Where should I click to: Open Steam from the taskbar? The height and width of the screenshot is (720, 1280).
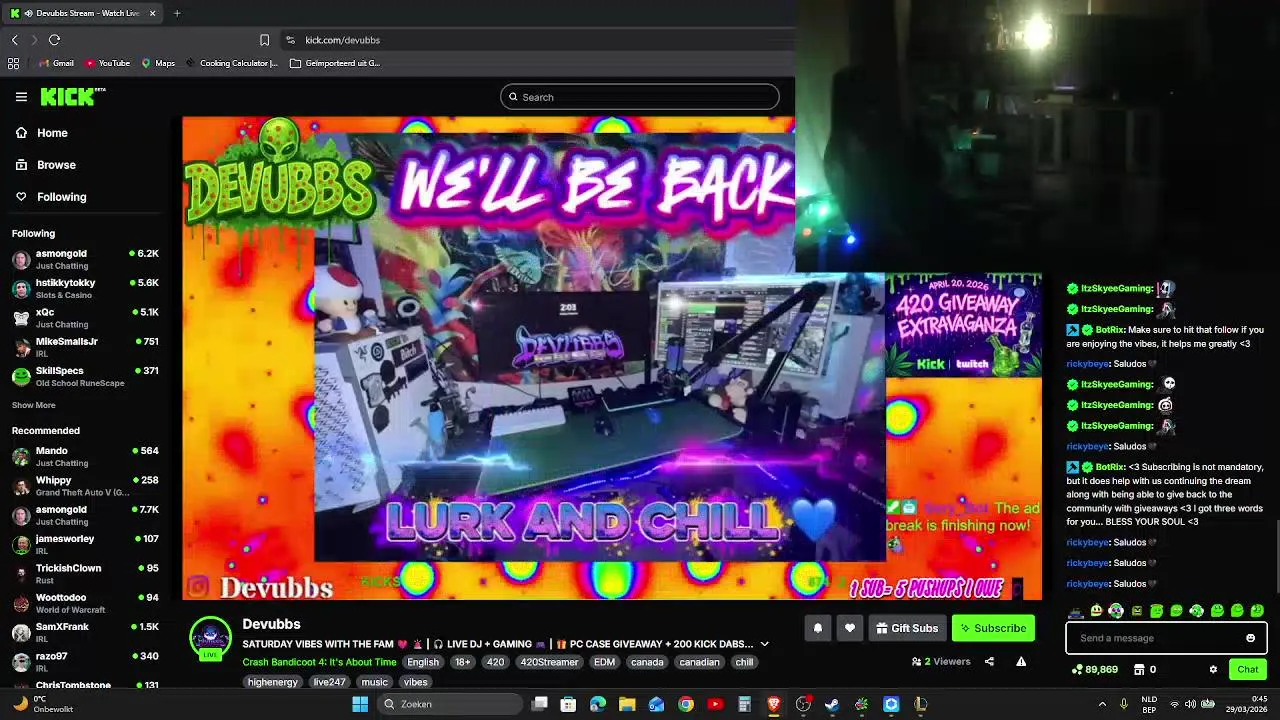[x=832, y=704]
